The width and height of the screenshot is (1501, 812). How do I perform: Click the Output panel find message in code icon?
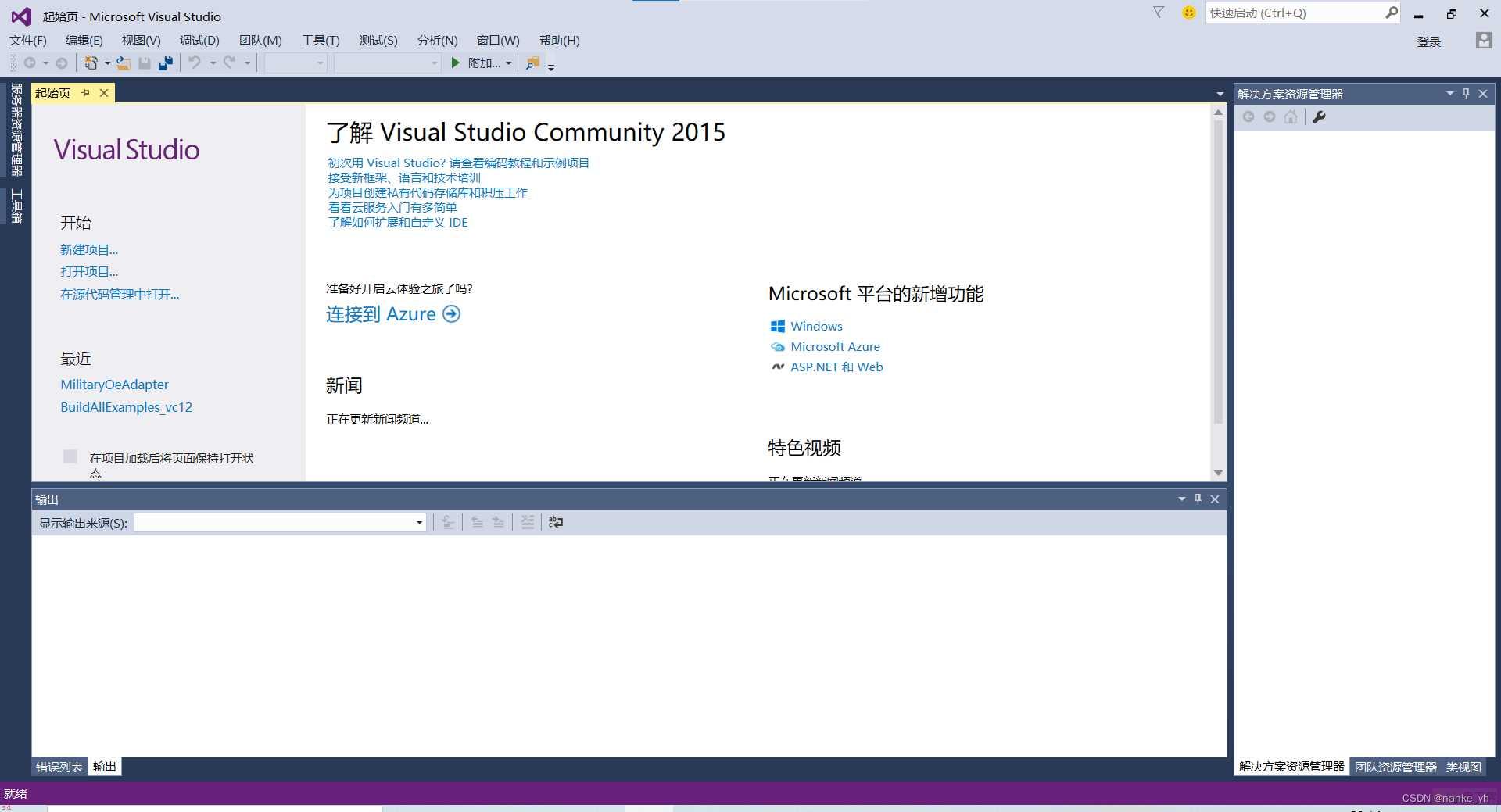click(448, 522)
